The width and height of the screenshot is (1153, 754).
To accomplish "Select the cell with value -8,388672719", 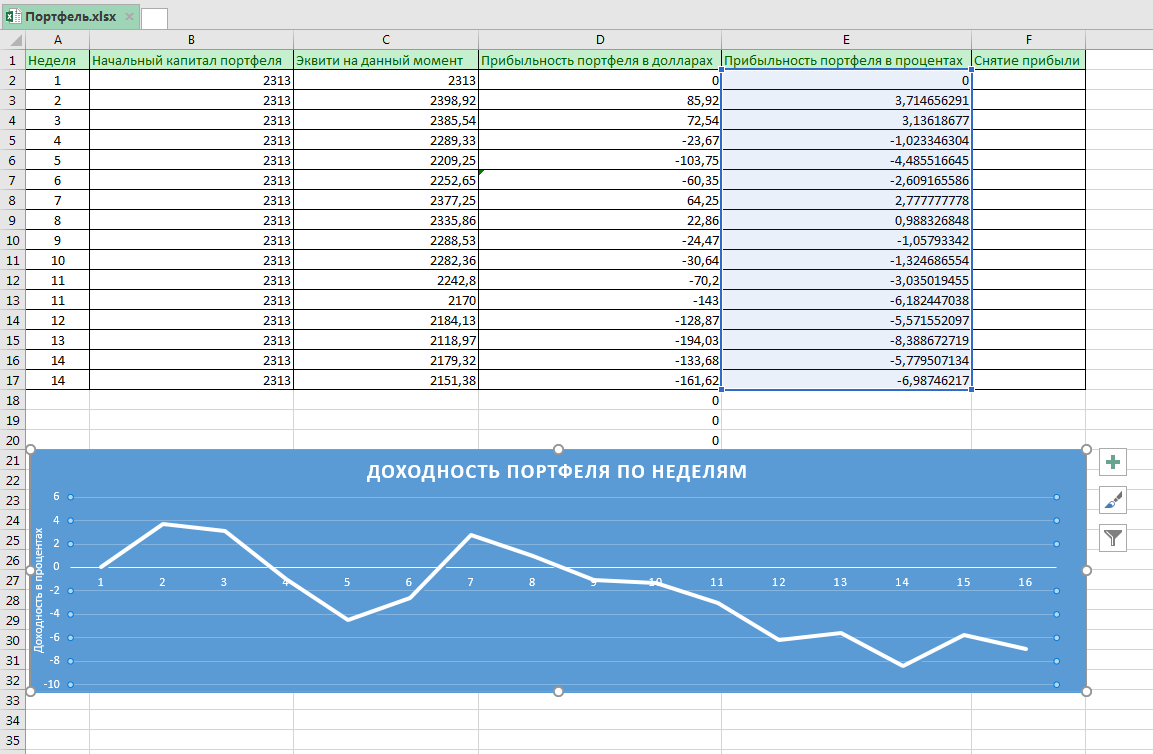I will [x=846, y=340].
